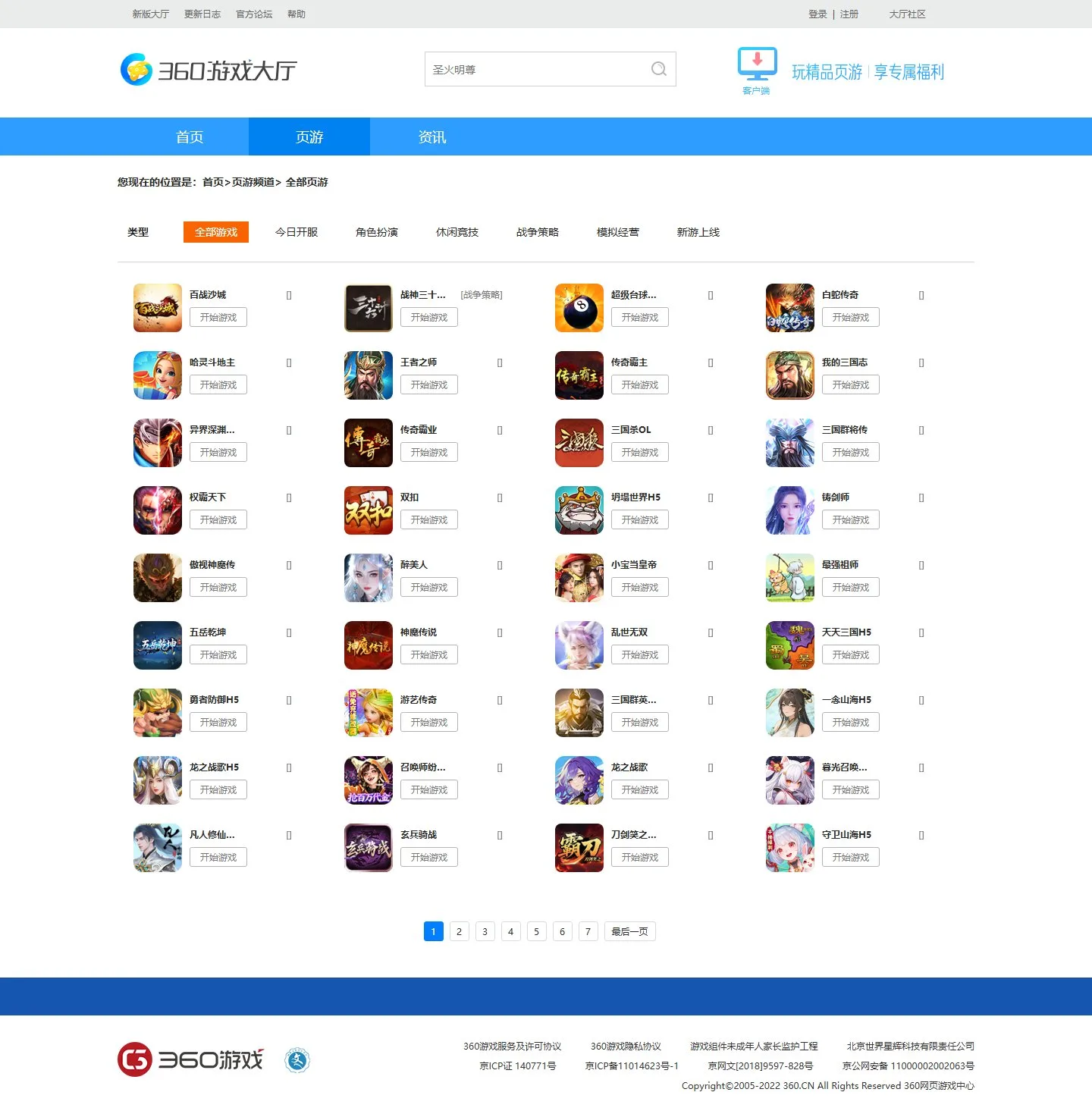This screenshot has height=1111, width=1092.
Task: Visit the 官方论坛 link
Action: tap(254, 14)
